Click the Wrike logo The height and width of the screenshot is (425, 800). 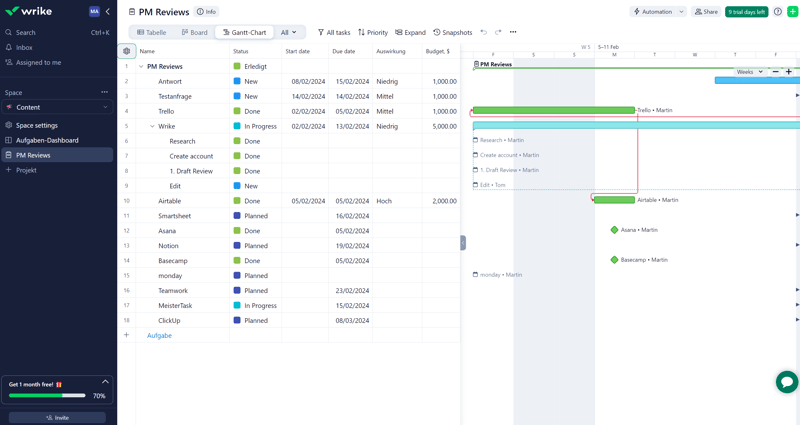coord(29,11)
